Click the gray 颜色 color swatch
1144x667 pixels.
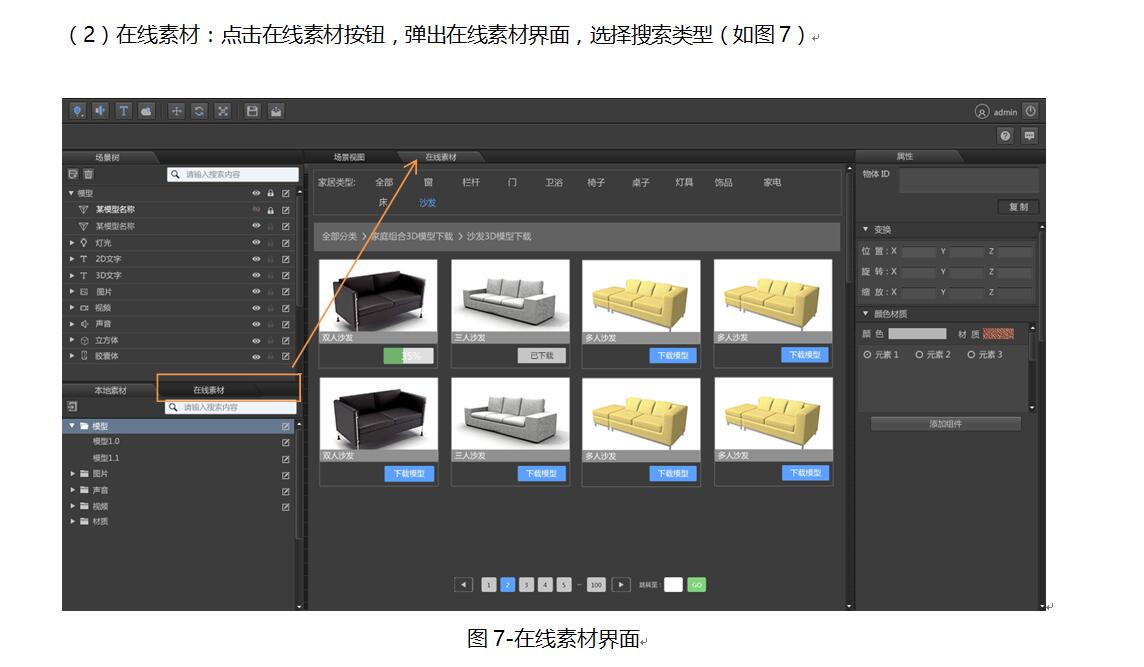pyautogui.click(x=917, y=334)
